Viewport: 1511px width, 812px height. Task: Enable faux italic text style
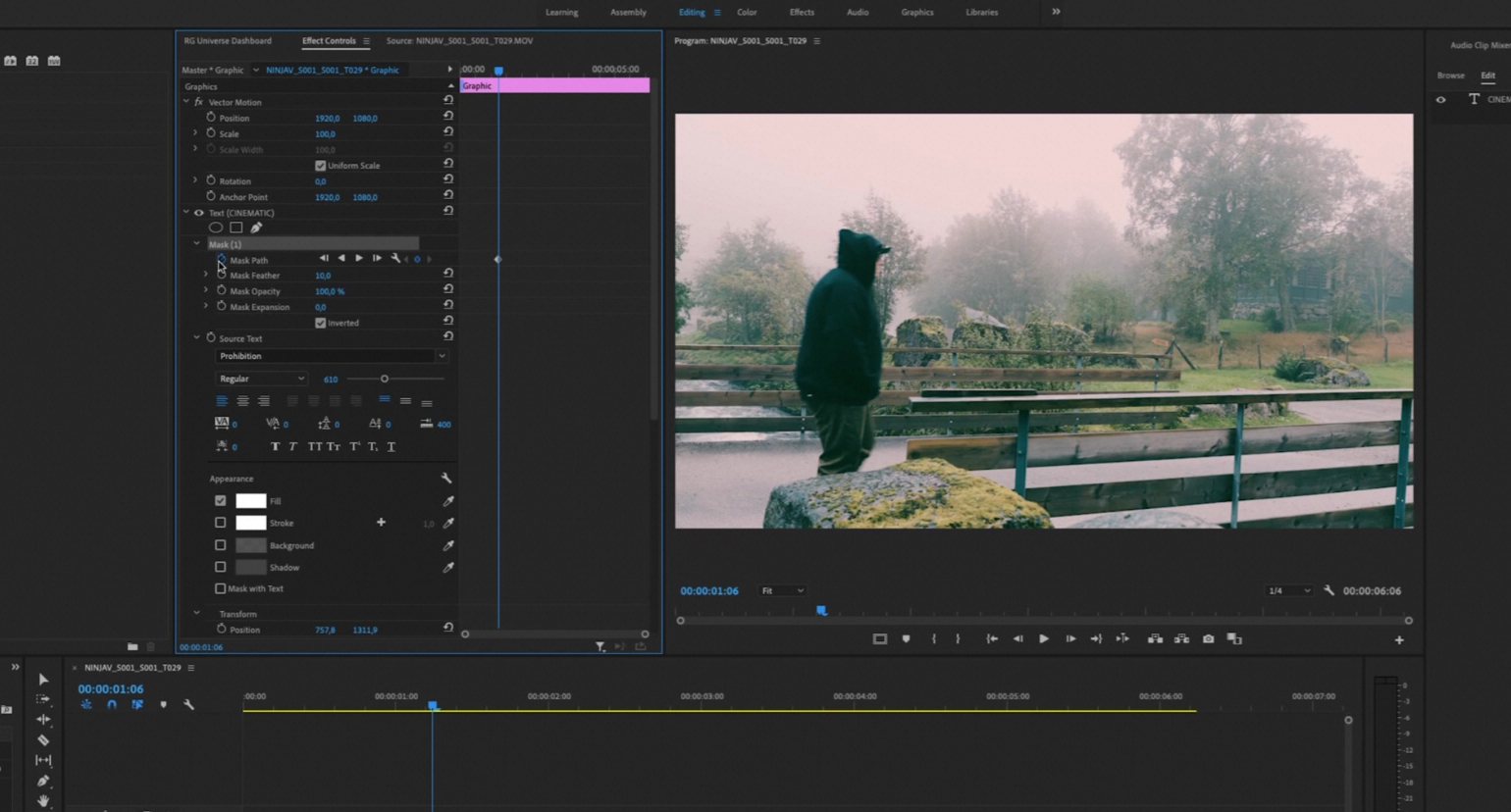[292, 447]
